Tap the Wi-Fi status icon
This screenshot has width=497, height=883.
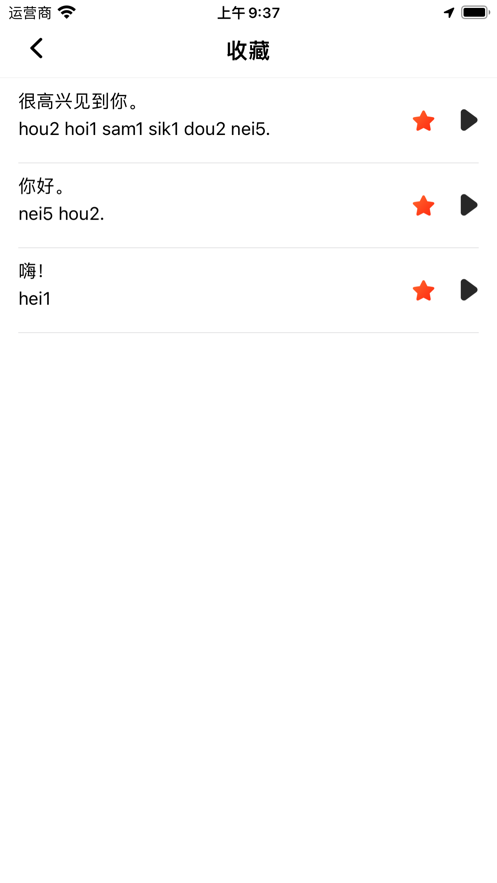(67, 12)
